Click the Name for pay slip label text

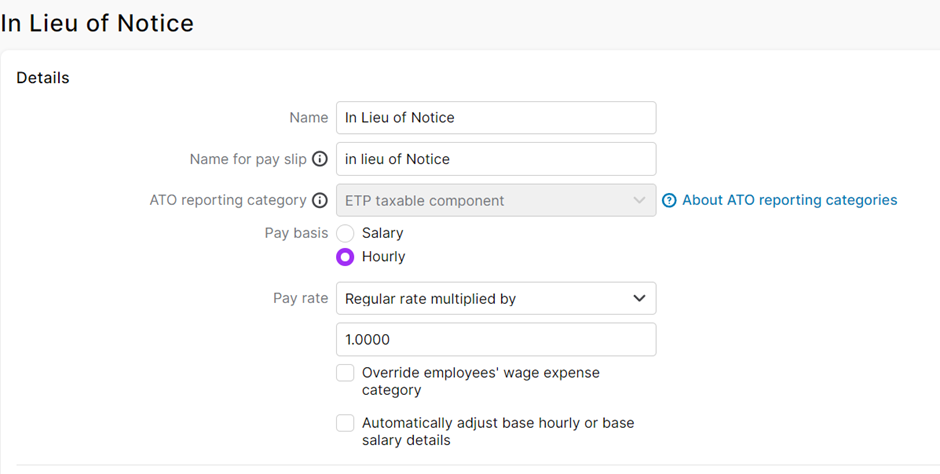tap(248, 159)
